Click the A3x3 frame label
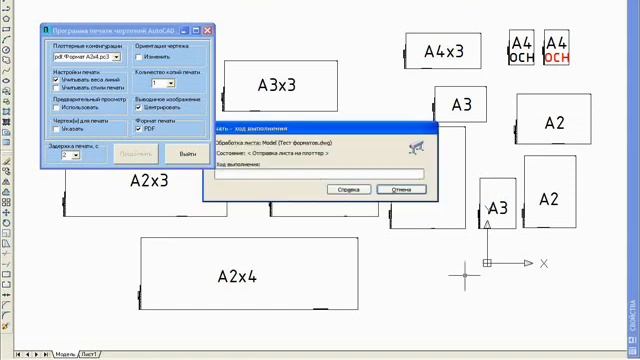Screen dimensions: 640x360 [277, 85]
